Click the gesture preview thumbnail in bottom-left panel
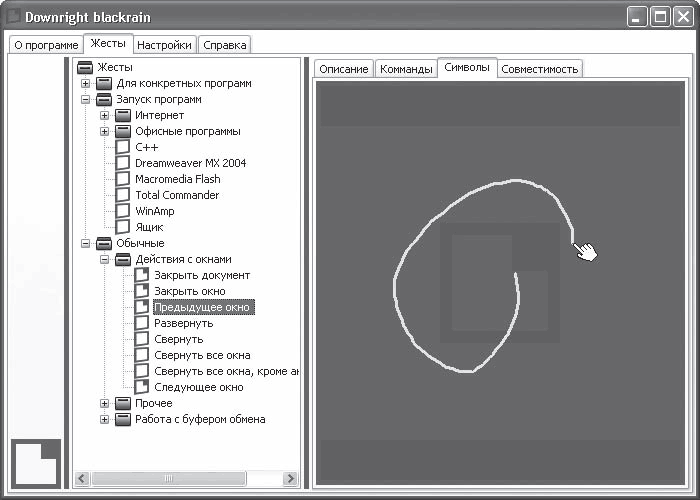This screenshot has width=700, height=500. point(36,463)
